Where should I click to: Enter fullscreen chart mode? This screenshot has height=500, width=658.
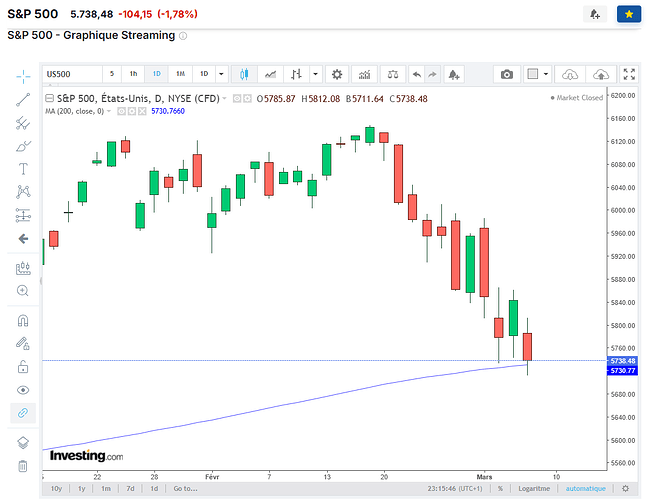[x=629, y=74]
